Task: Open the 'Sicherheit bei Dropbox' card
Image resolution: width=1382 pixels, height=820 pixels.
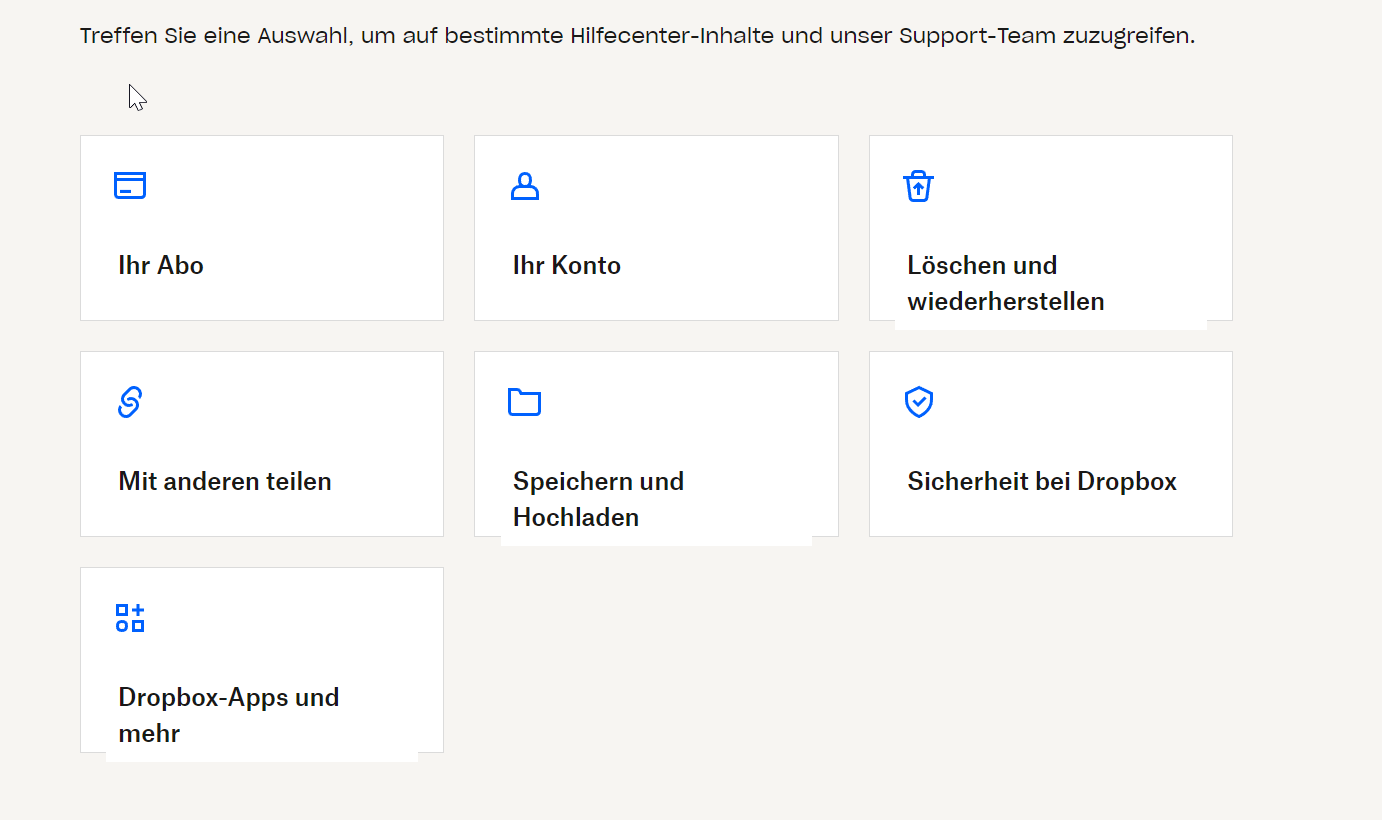Action: point(1050,443)
